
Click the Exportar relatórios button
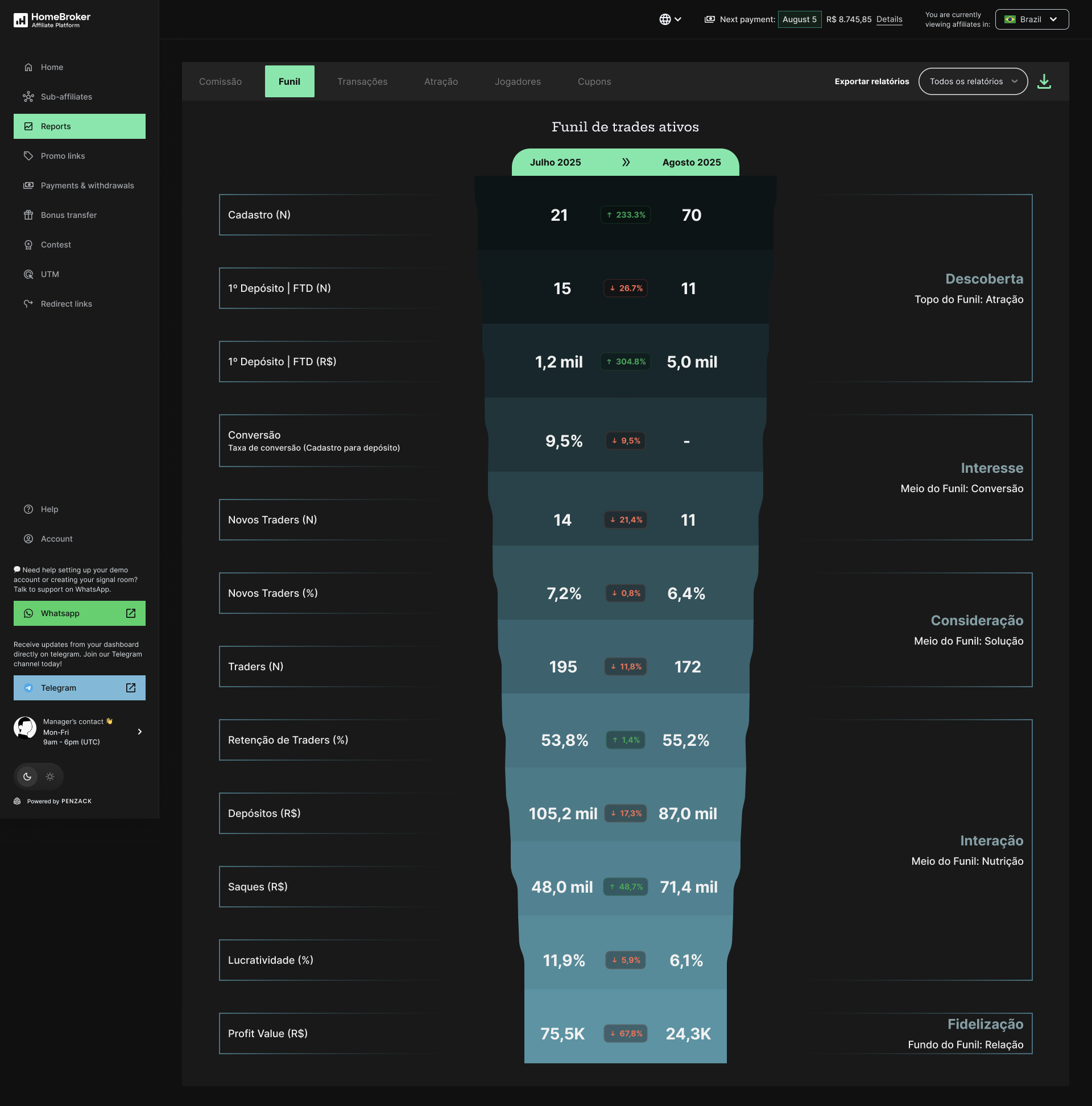871,81
